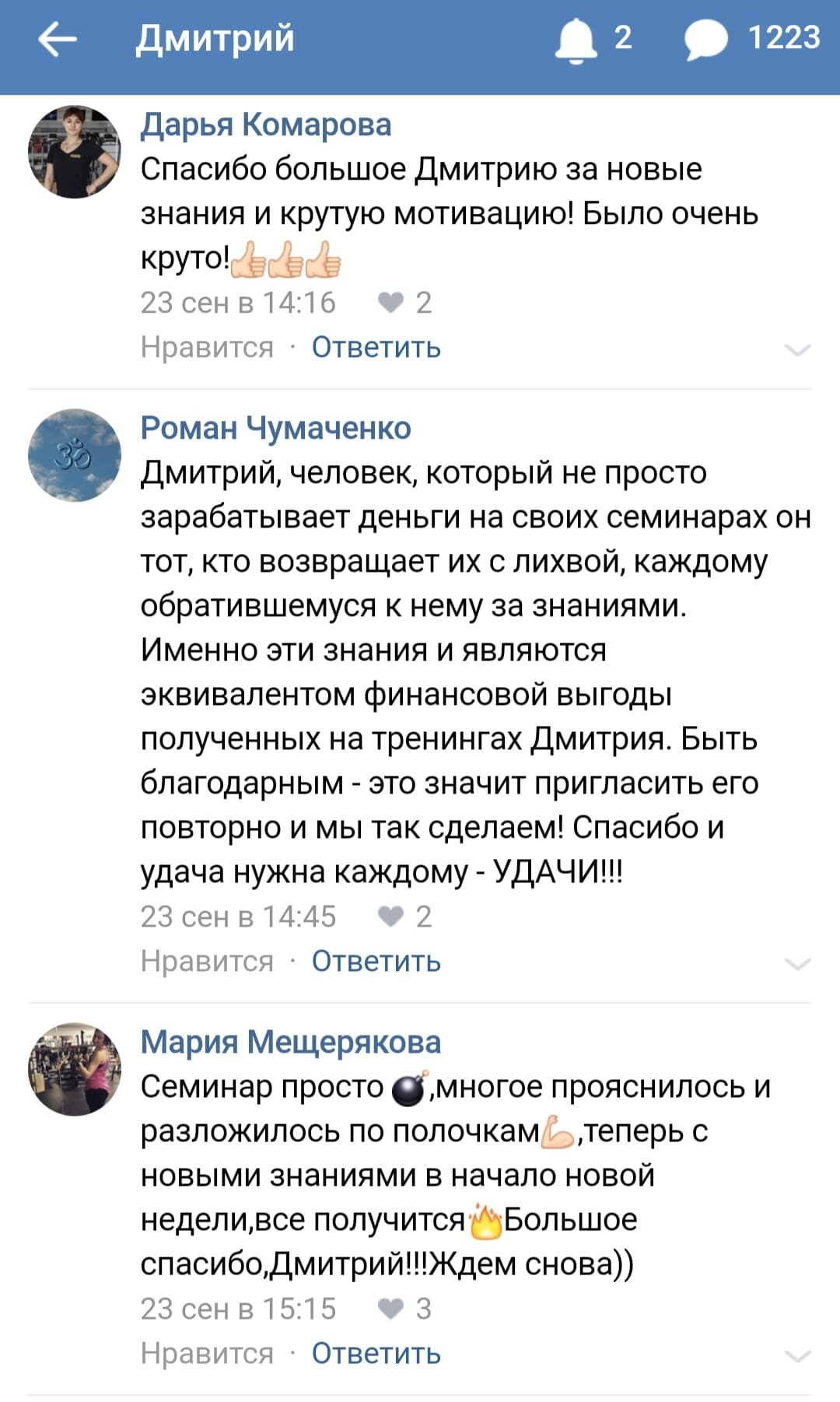This screenshot has height=1402, width=840.
Task: Expand options chevron on Дарья Комарова's comment
Action: [x=798, y=349]
